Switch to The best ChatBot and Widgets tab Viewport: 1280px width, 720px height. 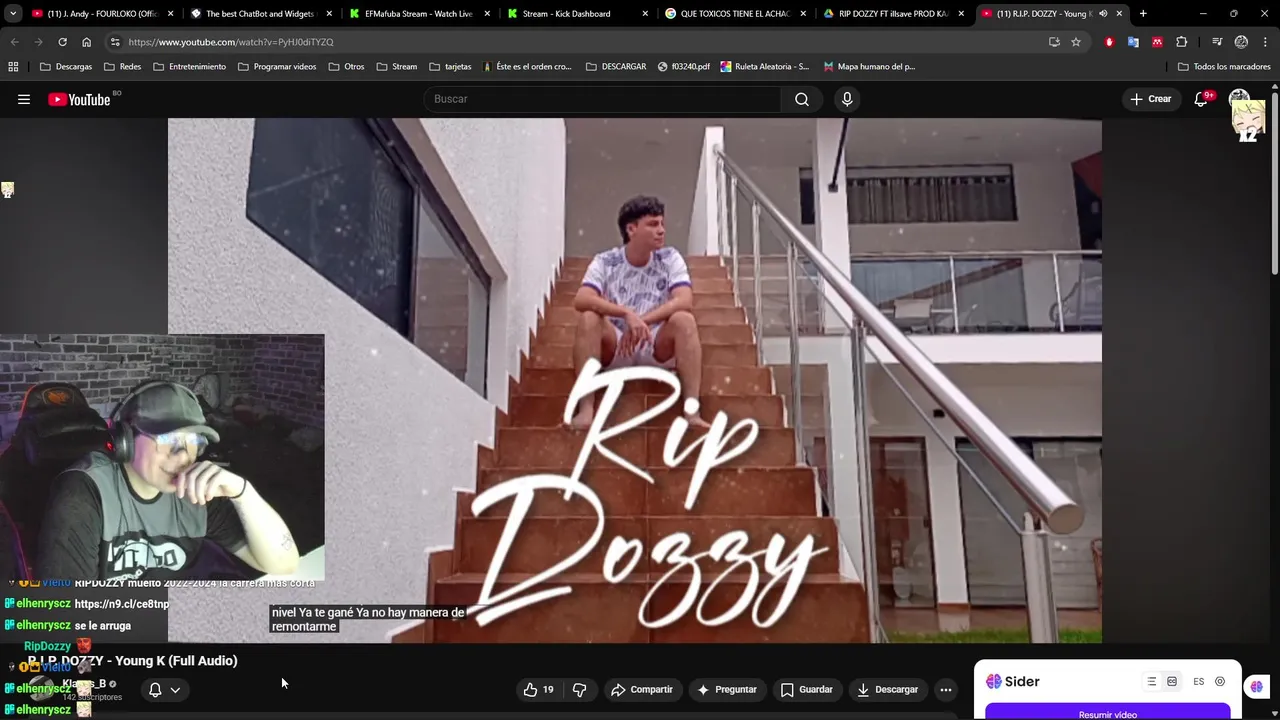click(x=260, y=14)
